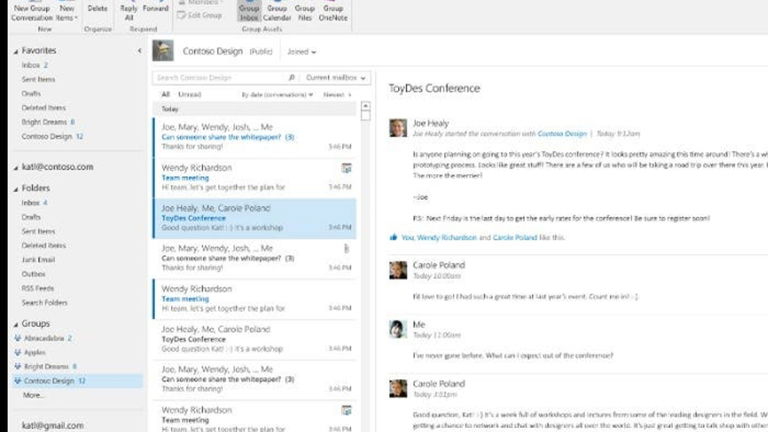The image size is (768, 432).
Task: Open Group OneNote from Group Assets
Action: pyautogui.click(x=333, y=11)
